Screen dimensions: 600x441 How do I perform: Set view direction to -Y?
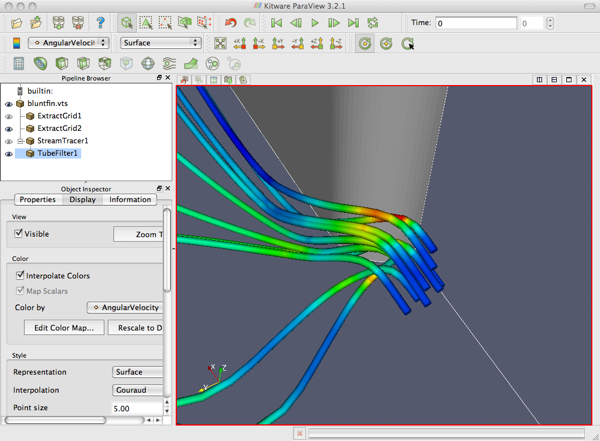point(297,43)
